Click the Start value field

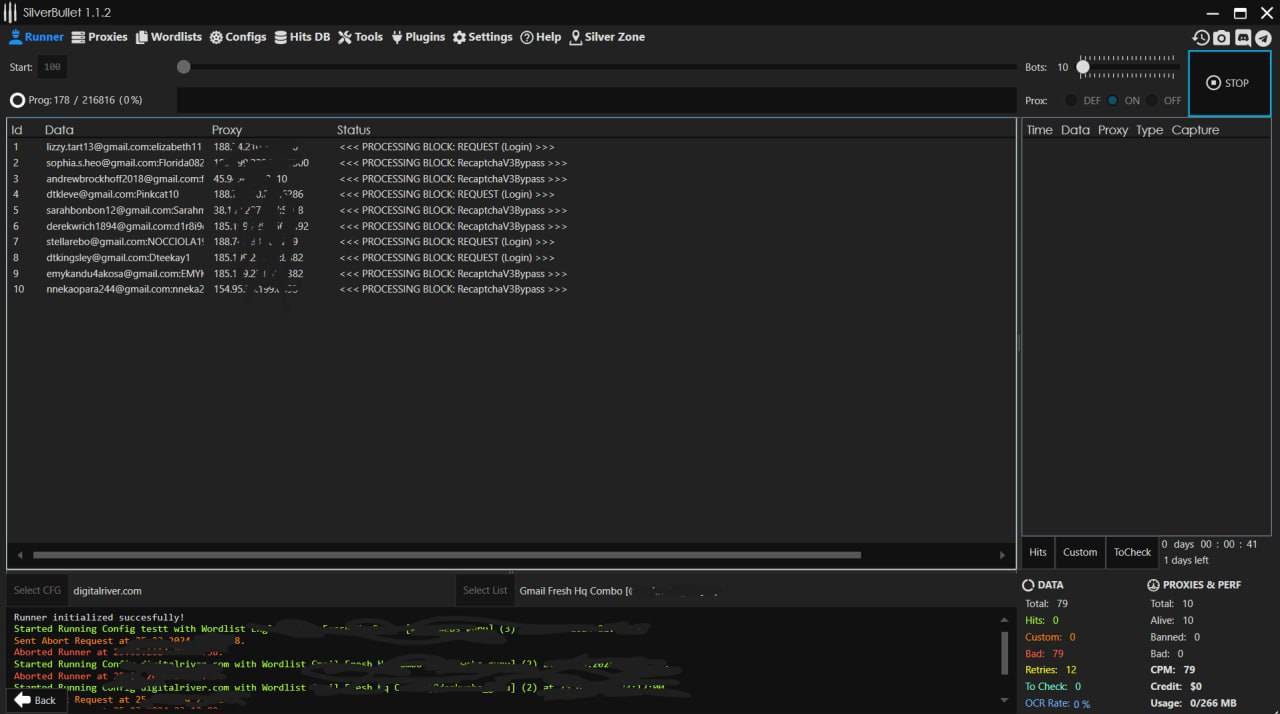pos(52,67)
